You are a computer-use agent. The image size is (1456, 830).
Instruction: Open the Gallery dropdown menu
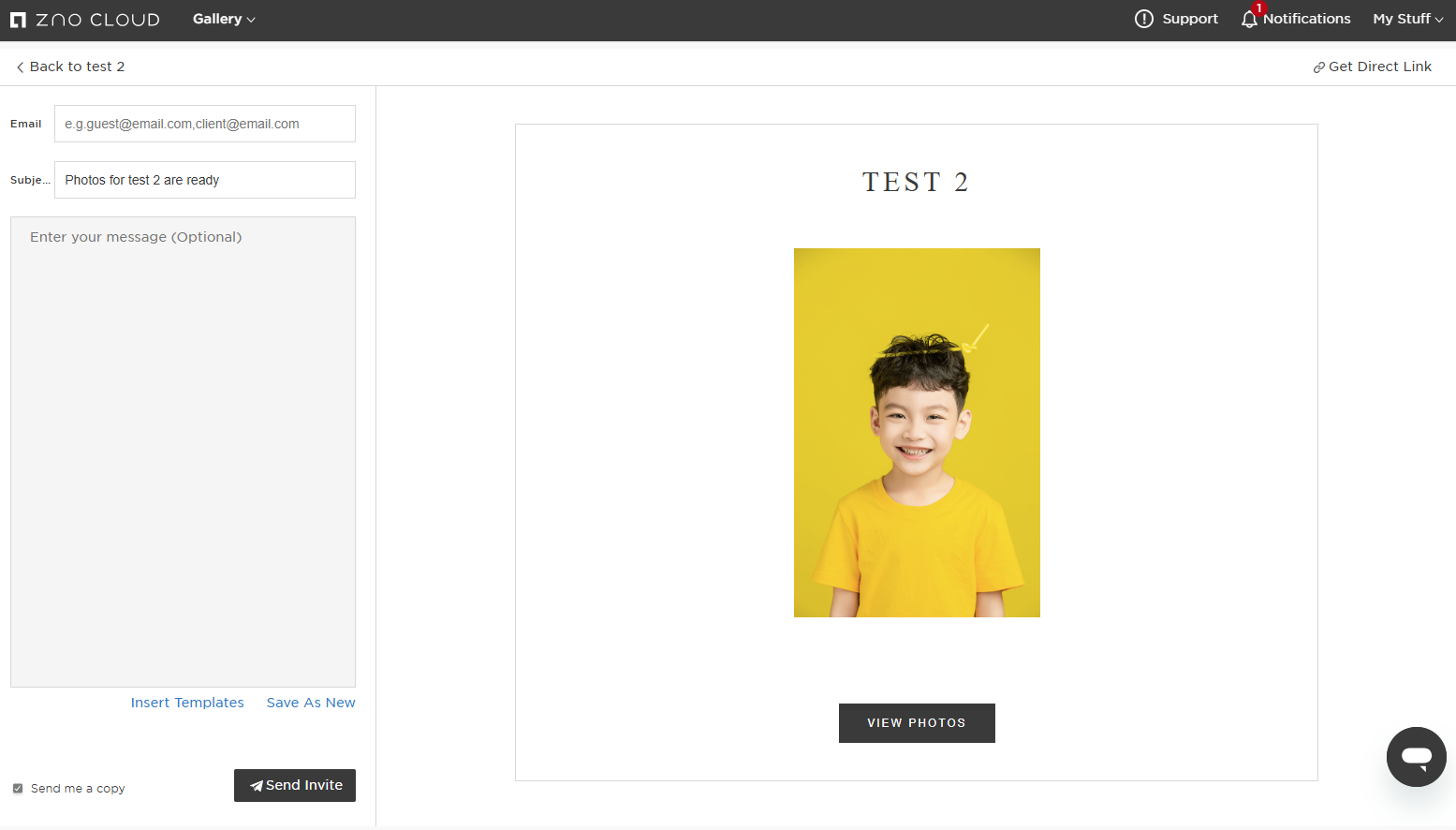click(x=224, y=19)
